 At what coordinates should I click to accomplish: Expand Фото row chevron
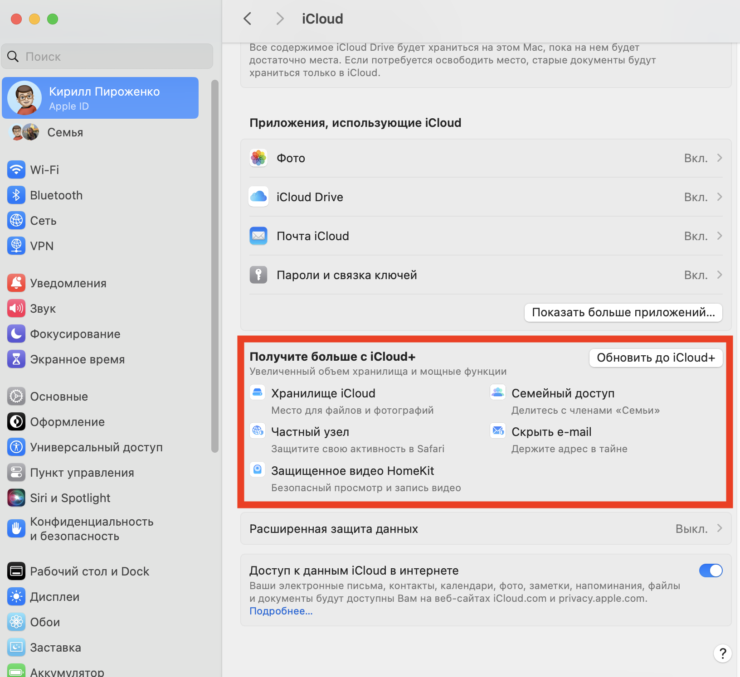pos(720,158)
